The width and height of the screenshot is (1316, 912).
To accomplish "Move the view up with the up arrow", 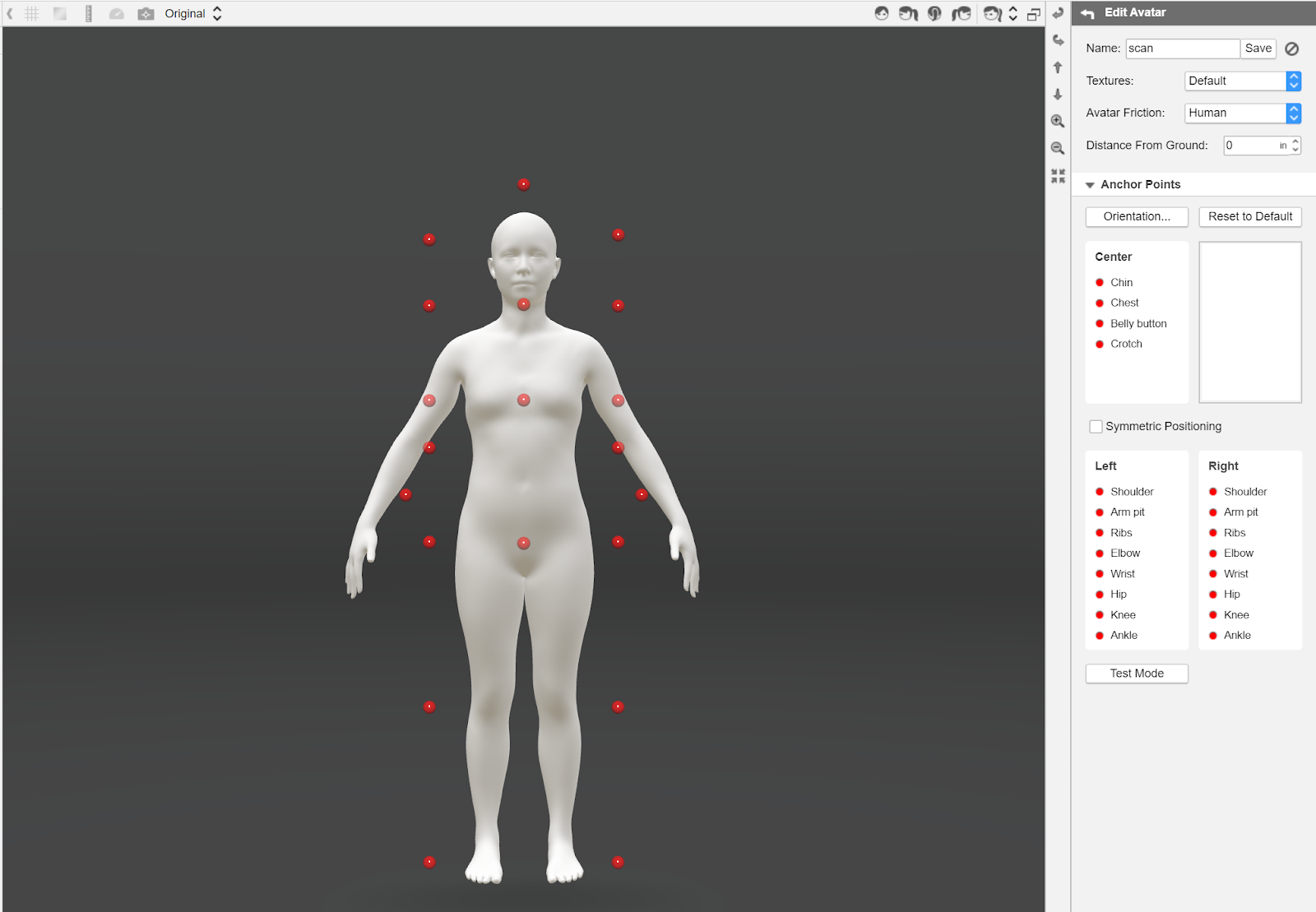I will [1058, 67].
